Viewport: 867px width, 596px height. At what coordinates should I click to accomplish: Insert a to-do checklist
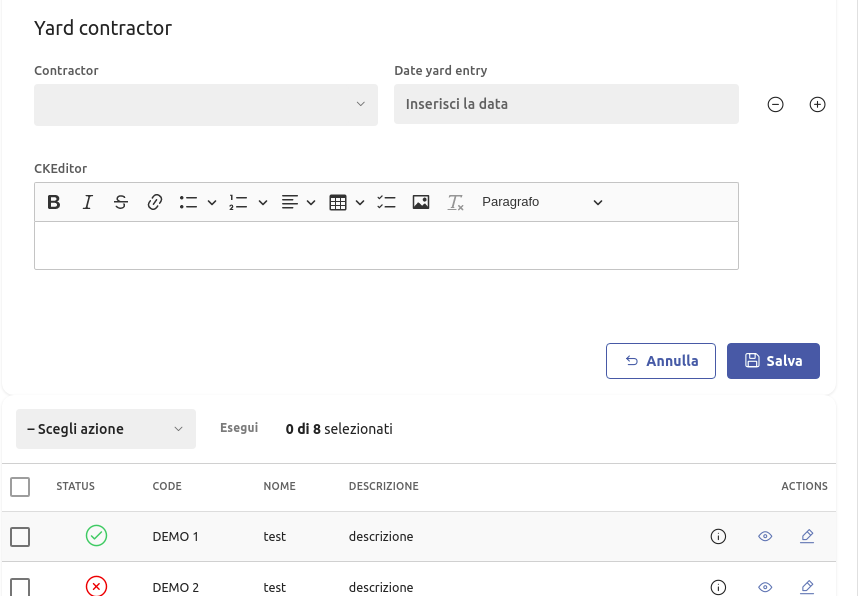click(x=387, y=202)
